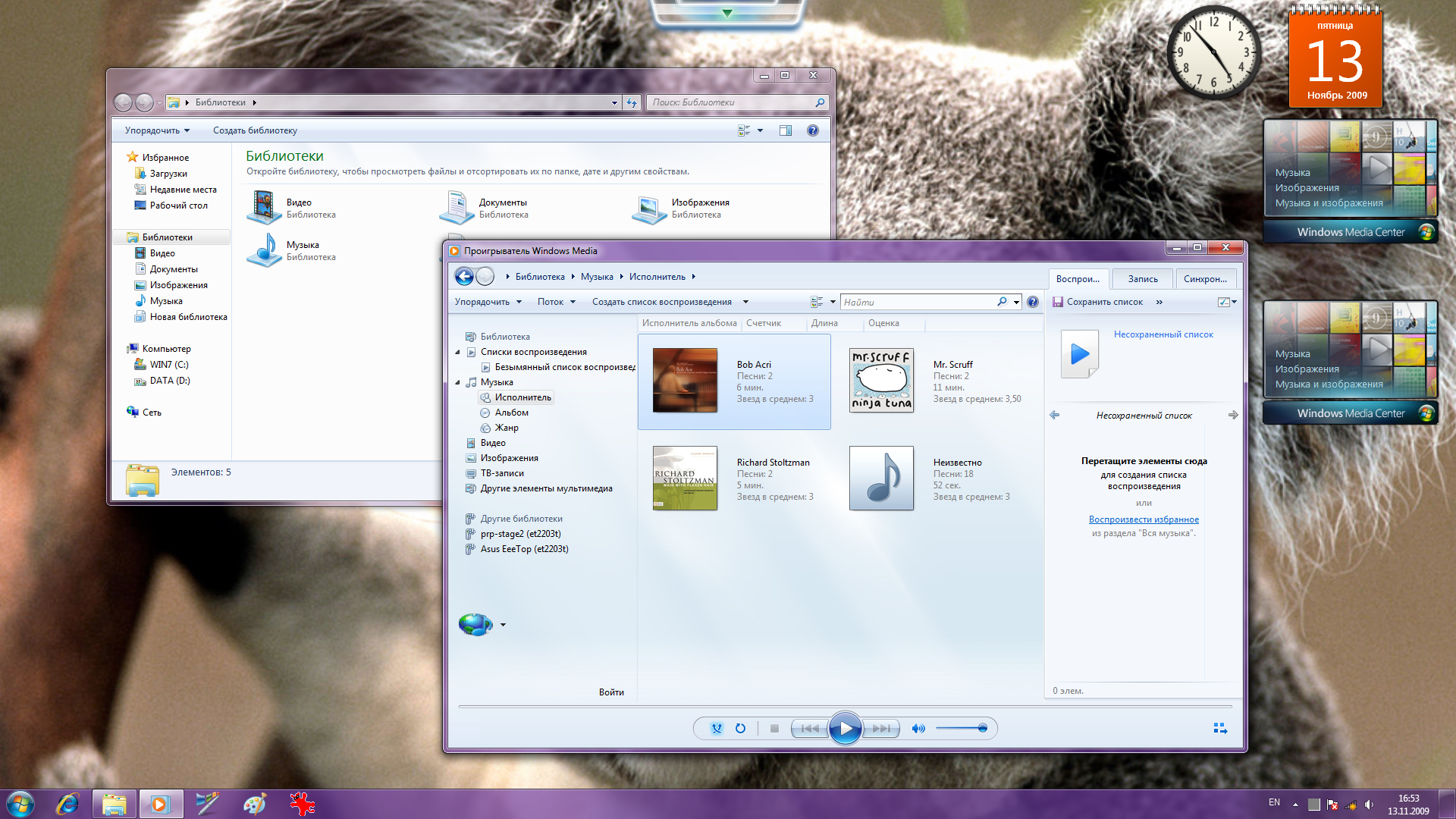Click Создать библиотеку in Explorer toolbar
Image resolution: width=1456 pixels, height=819 pixels.
click(255, 130)
